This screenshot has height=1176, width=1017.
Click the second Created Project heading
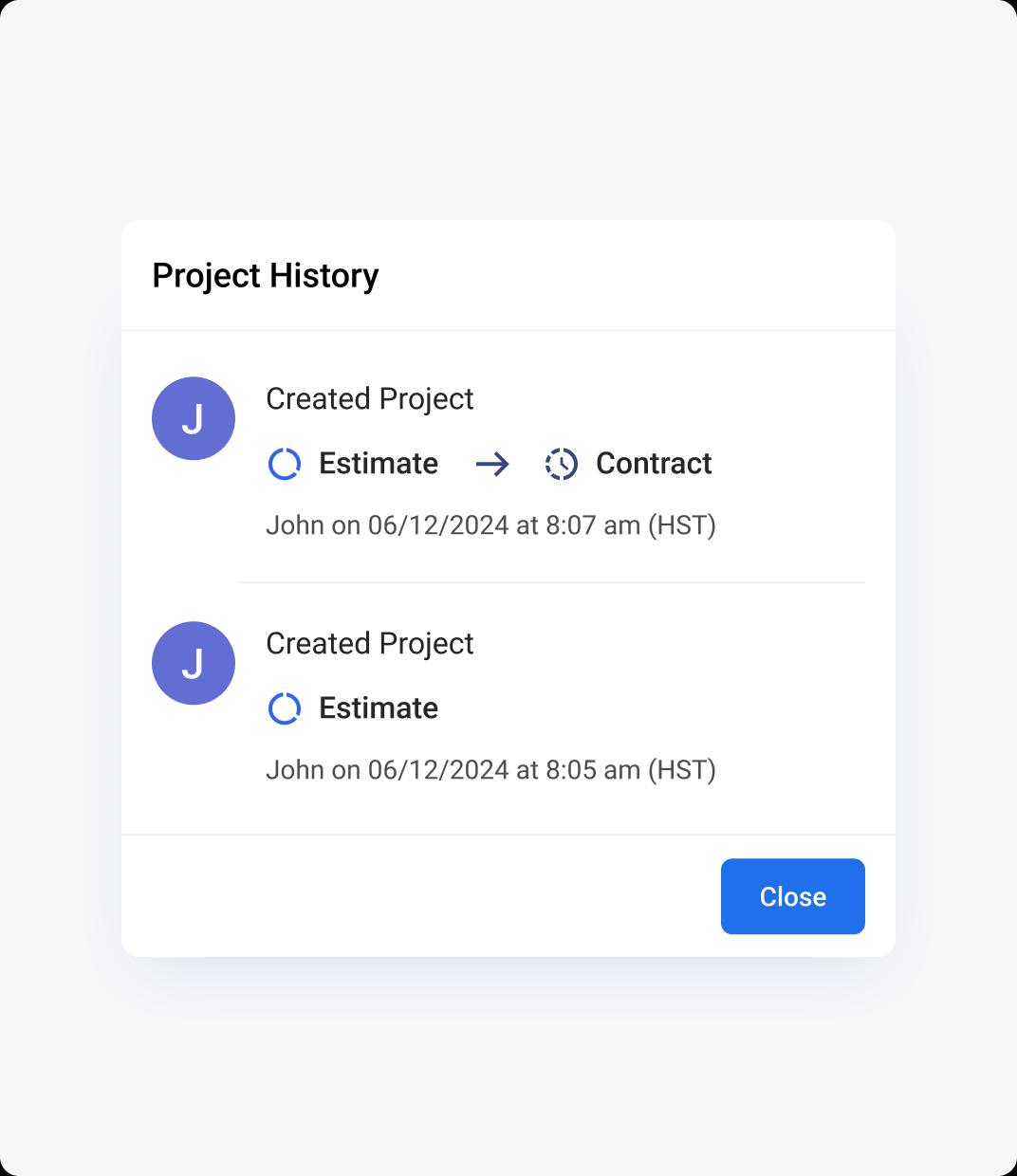(x=369, y=644)
